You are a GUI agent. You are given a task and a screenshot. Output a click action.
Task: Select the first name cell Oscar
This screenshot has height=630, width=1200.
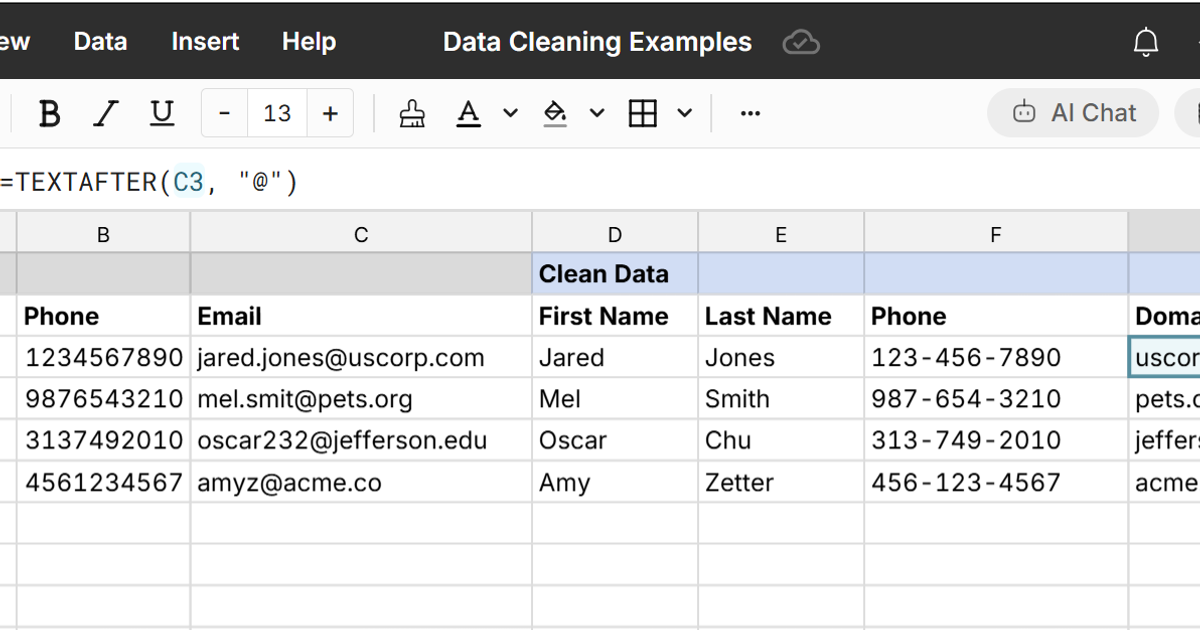[x=615, y=441]
